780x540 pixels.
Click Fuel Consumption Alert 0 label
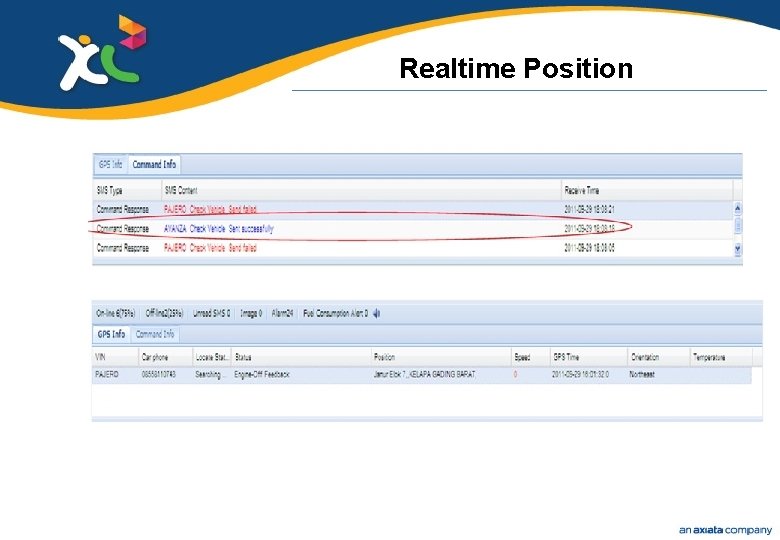click(335, 313)
